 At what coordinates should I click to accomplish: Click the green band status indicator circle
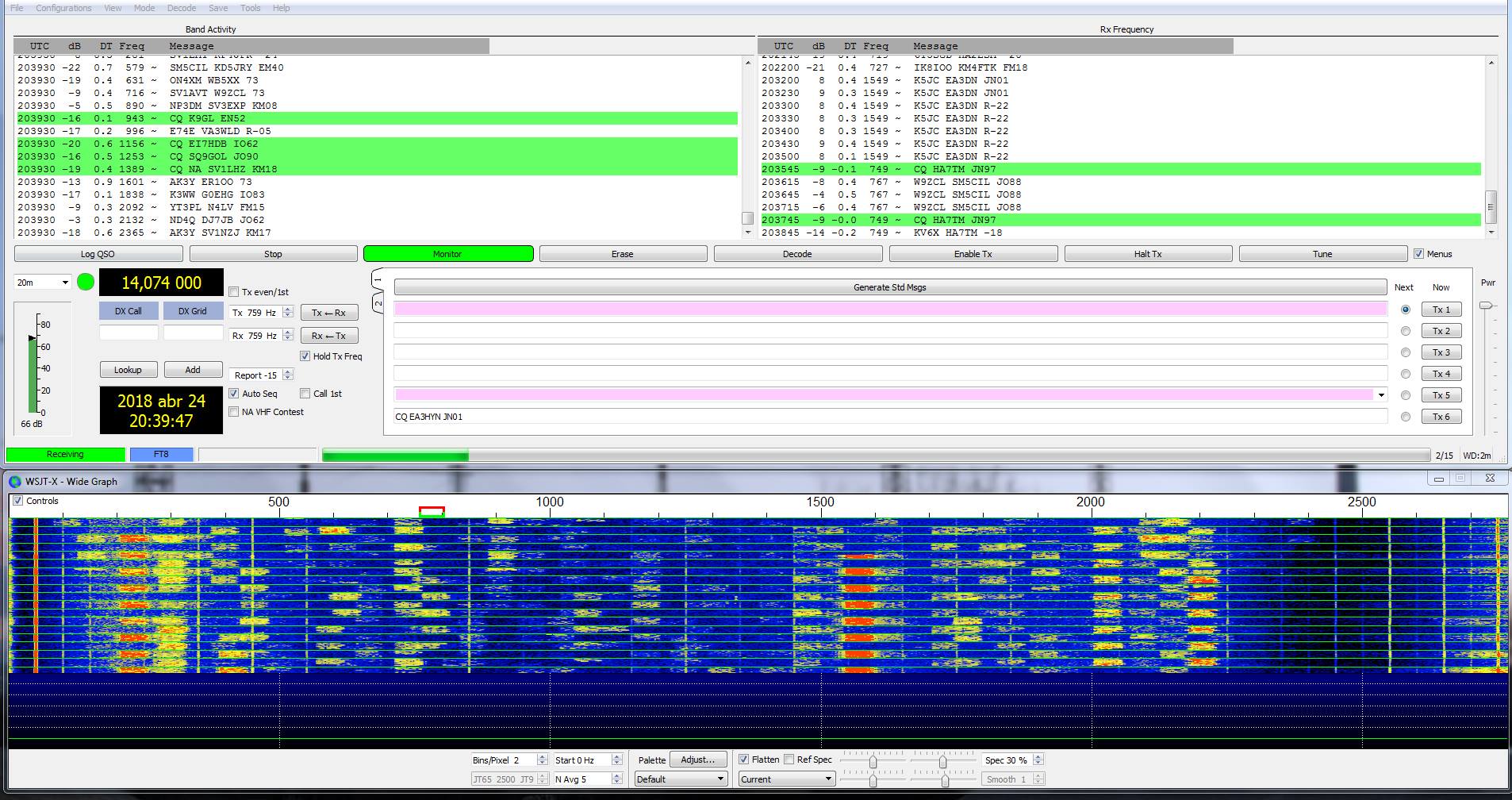[x=86, y=283]
